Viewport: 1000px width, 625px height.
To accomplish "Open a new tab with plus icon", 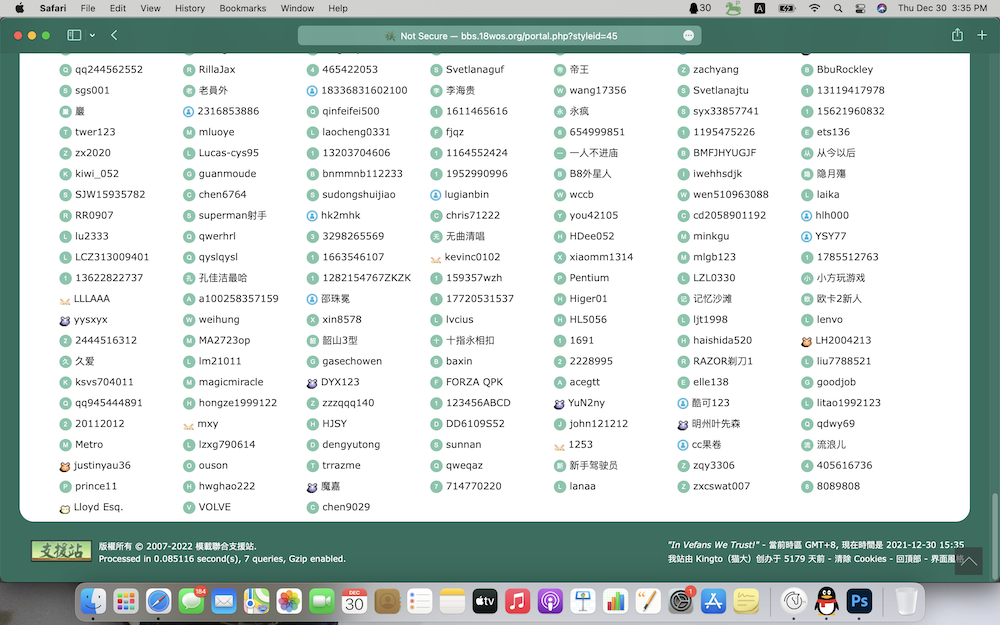I will click(982, 35).
